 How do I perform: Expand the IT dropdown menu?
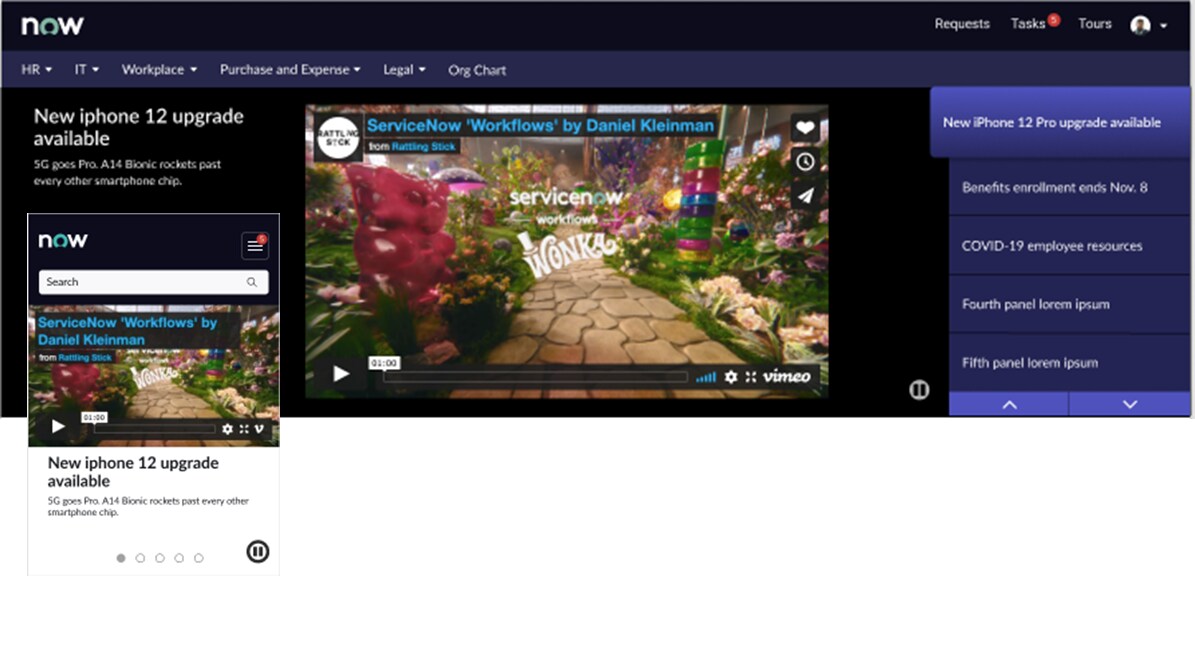point(87,69)
